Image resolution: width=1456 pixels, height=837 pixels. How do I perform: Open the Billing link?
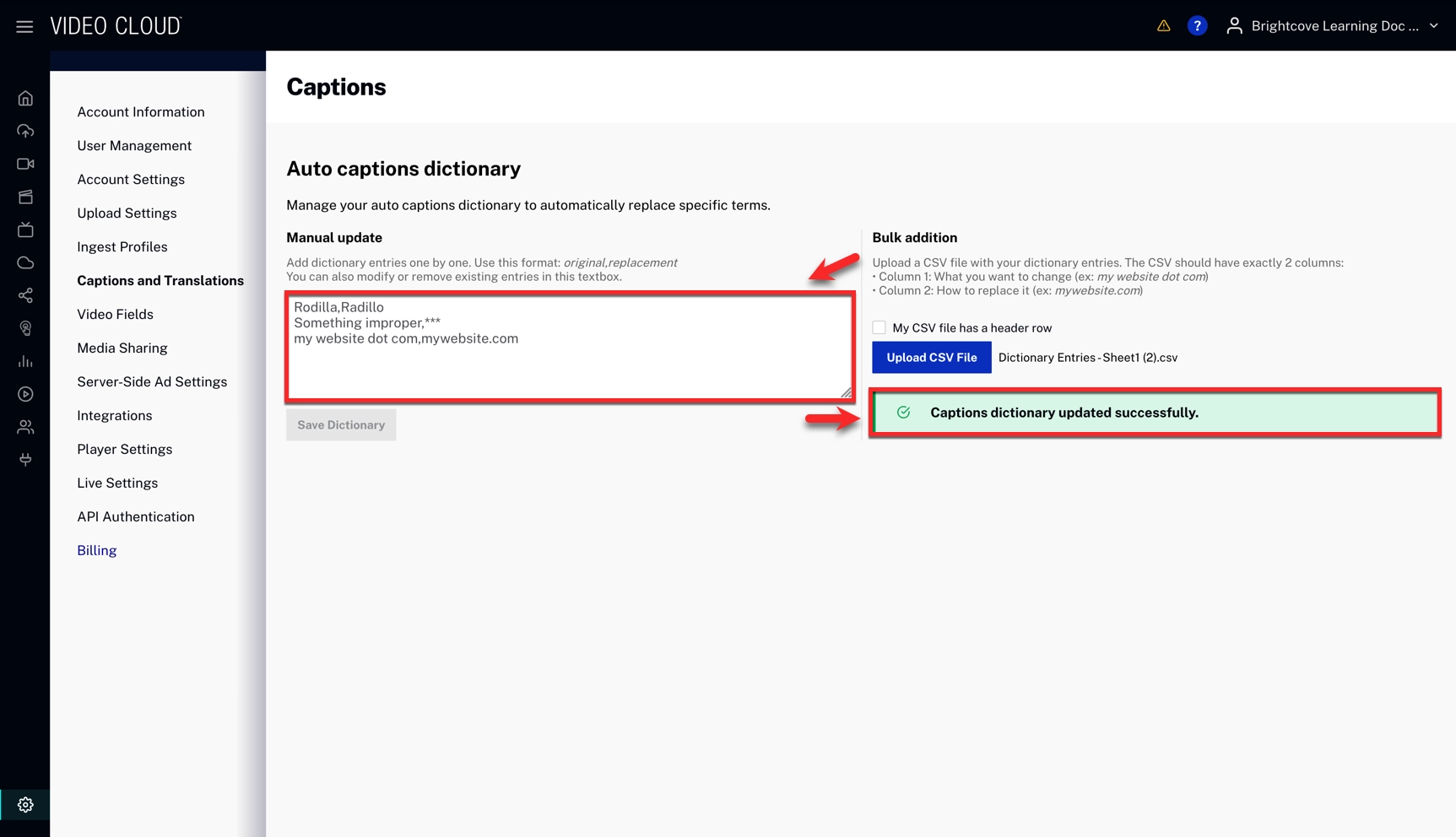[x=97, y=551]
